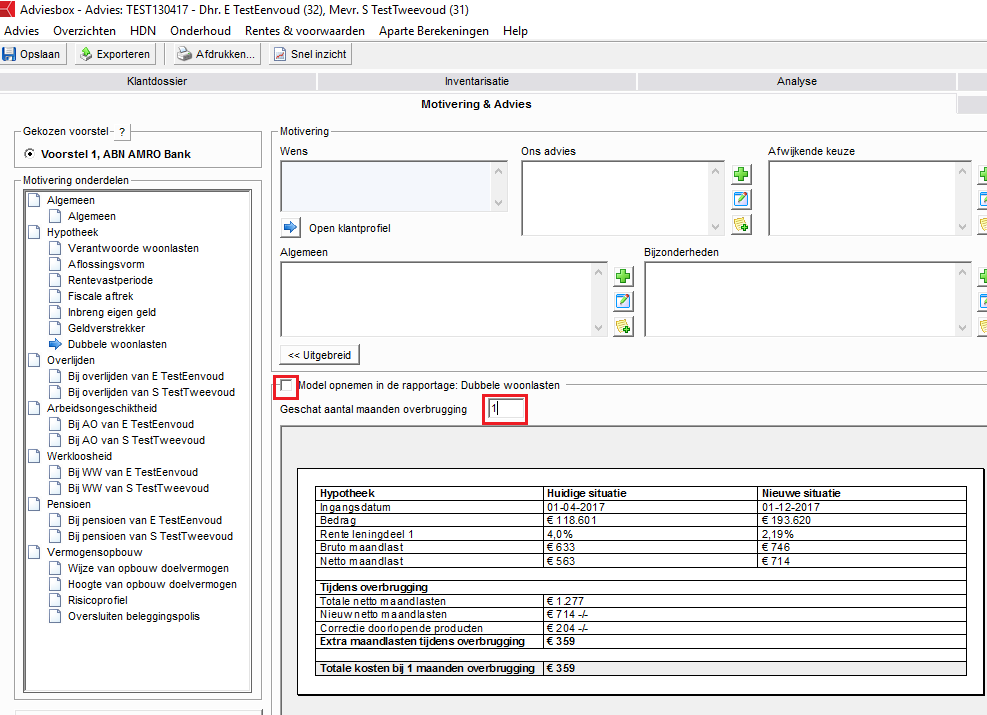Click the Ons advies scroll up arrow

[715, 171]
